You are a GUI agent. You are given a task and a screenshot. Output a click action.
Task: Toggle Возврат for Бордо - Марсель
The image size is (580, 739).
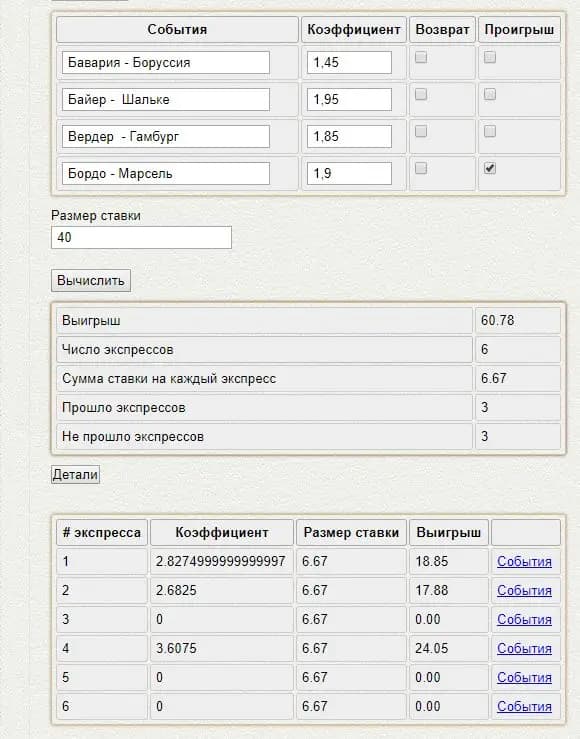(421, 168)
